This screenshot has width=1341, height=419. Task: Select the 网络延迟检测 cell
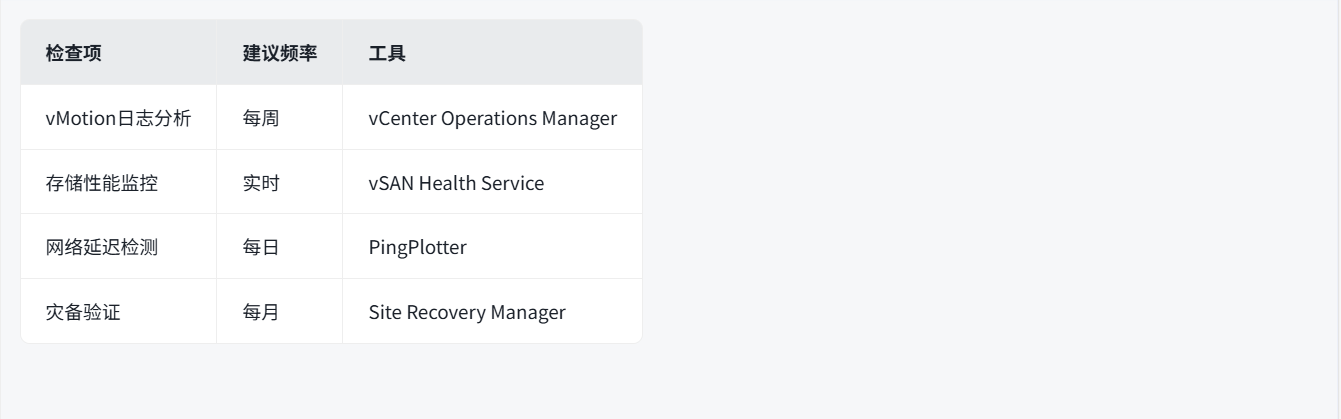coord(119,247)
